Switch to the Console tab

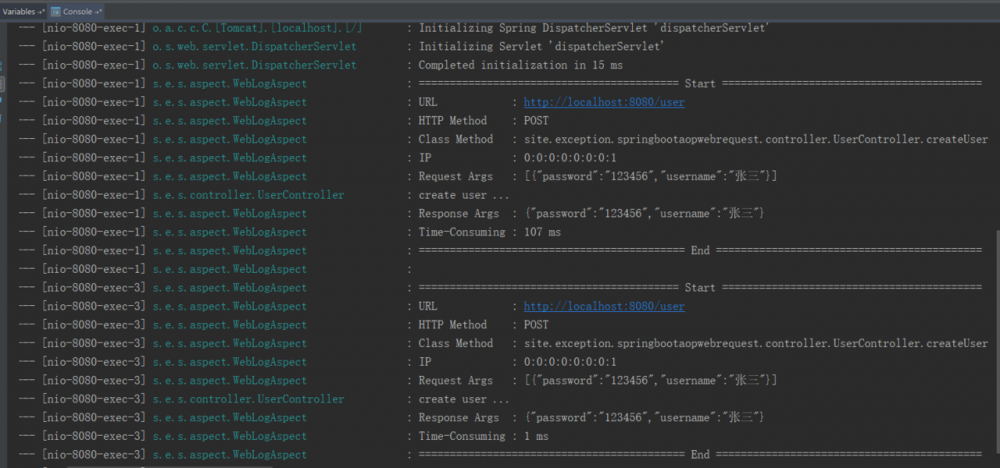76,10
